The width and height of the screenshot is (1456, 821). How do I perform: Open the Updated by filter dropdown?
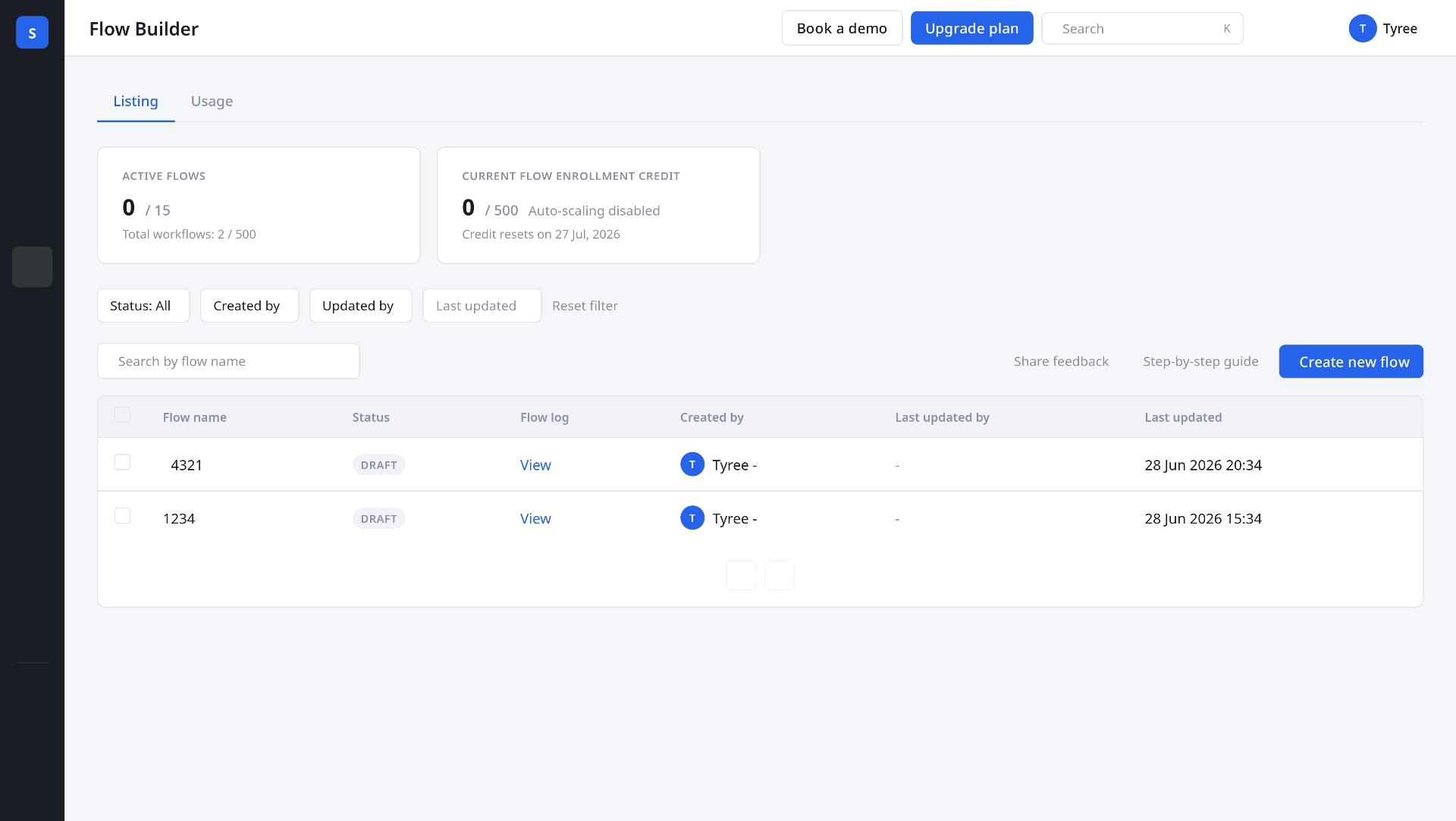point(361,306)
